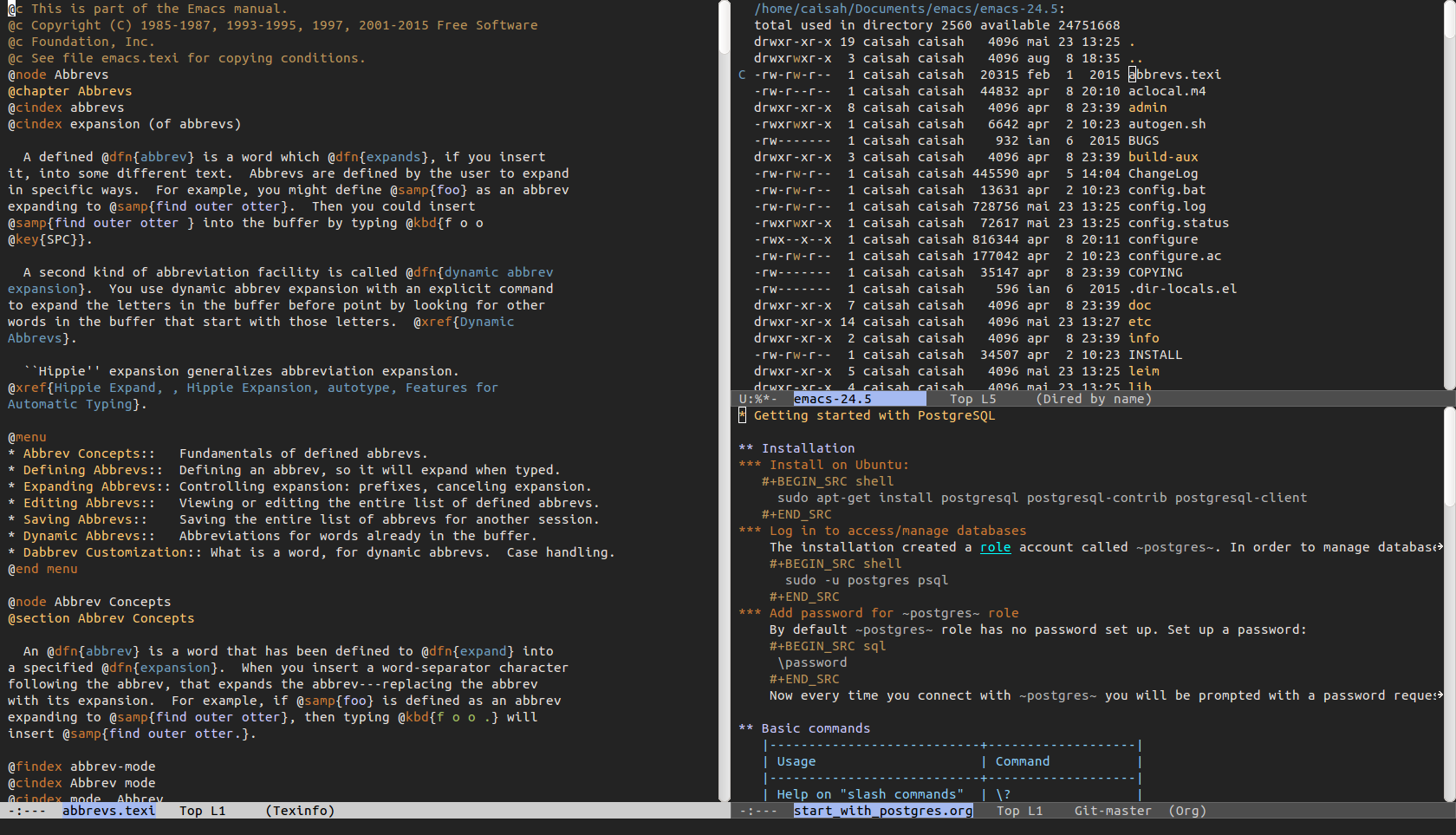
Task: Click the 'Command' table header cell
Action: click(1023, 761)
